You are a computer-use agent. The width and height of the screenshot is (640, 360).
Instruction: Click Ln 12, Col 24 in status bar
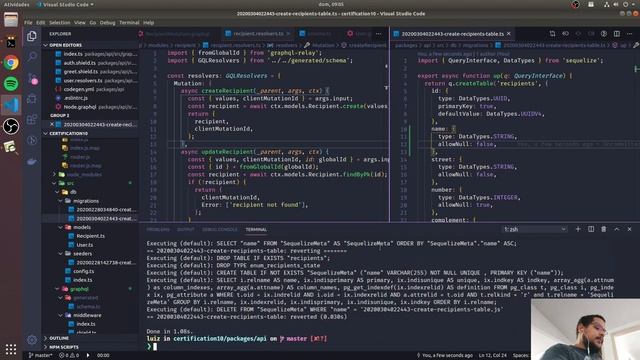(x=493, y=356)
